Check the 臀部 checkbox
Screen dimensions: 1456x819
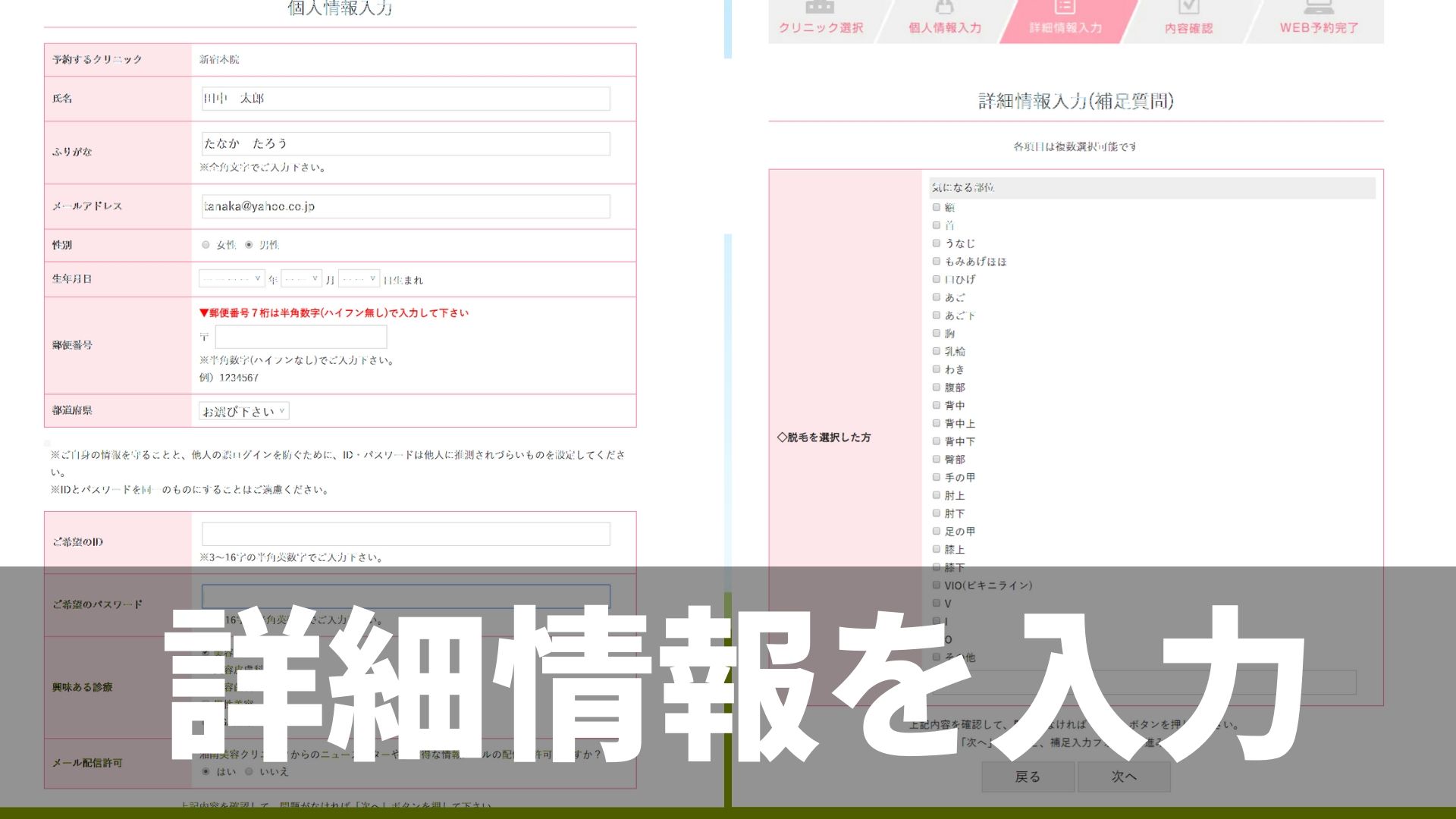pos(937,460)
